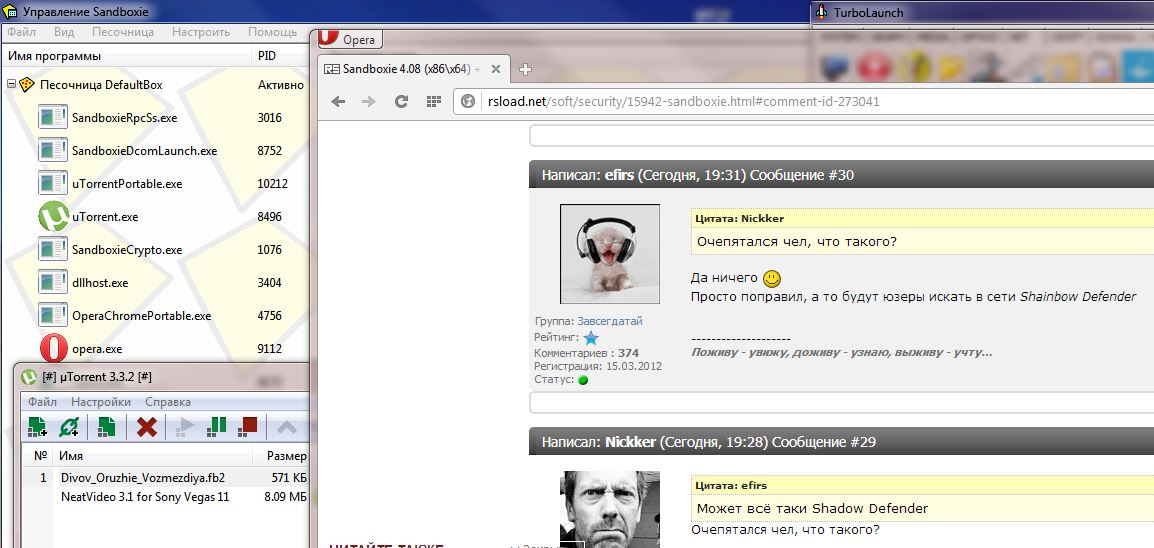This screenshot has width=1154, height=548.
Task: Click Add Torrent icon in uTorrent toolbar
Action: click(37, 427)
